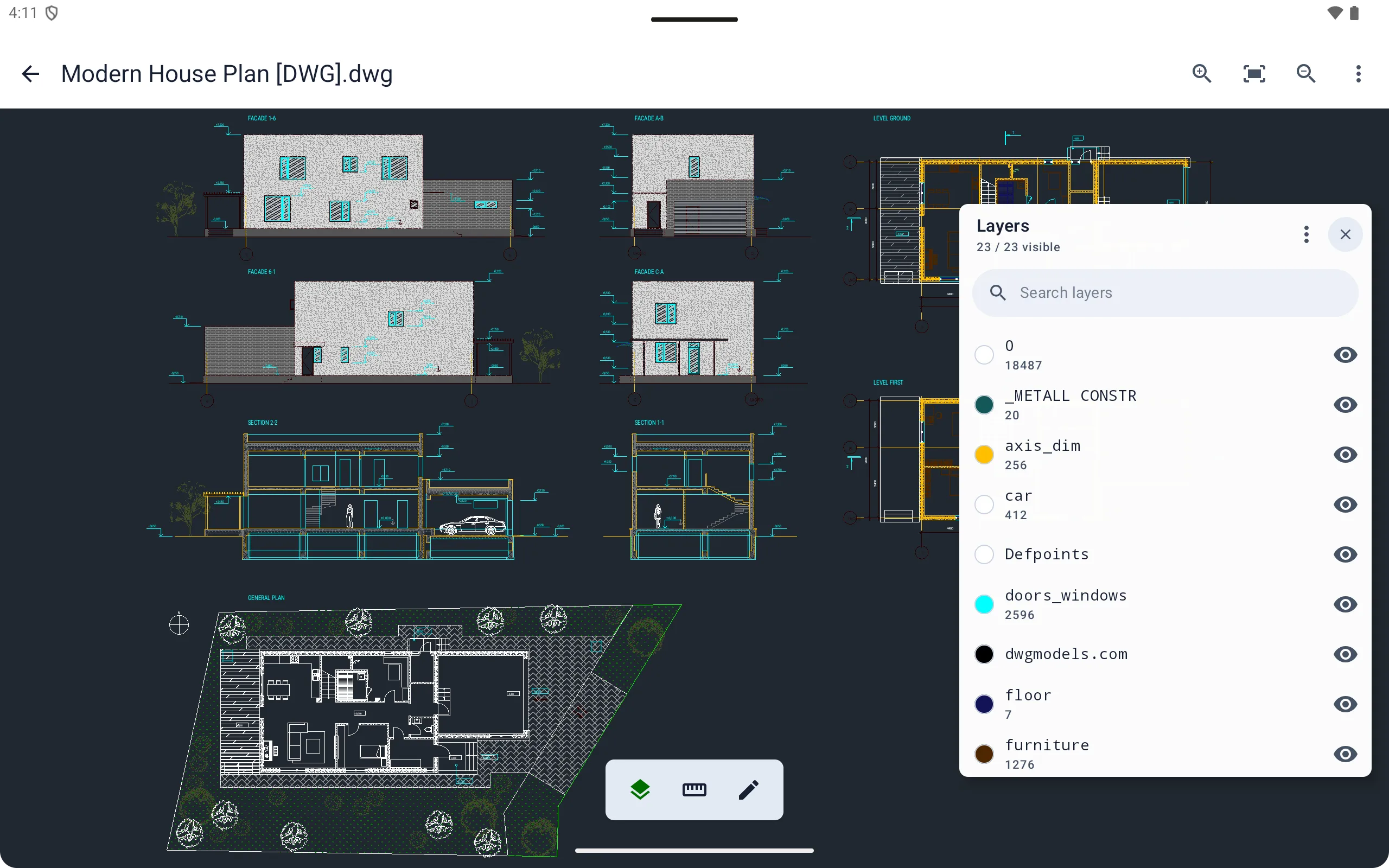Select the dwgmodels.com layer name
The width and height of the screenshot is (1389, 868).
1066,654
